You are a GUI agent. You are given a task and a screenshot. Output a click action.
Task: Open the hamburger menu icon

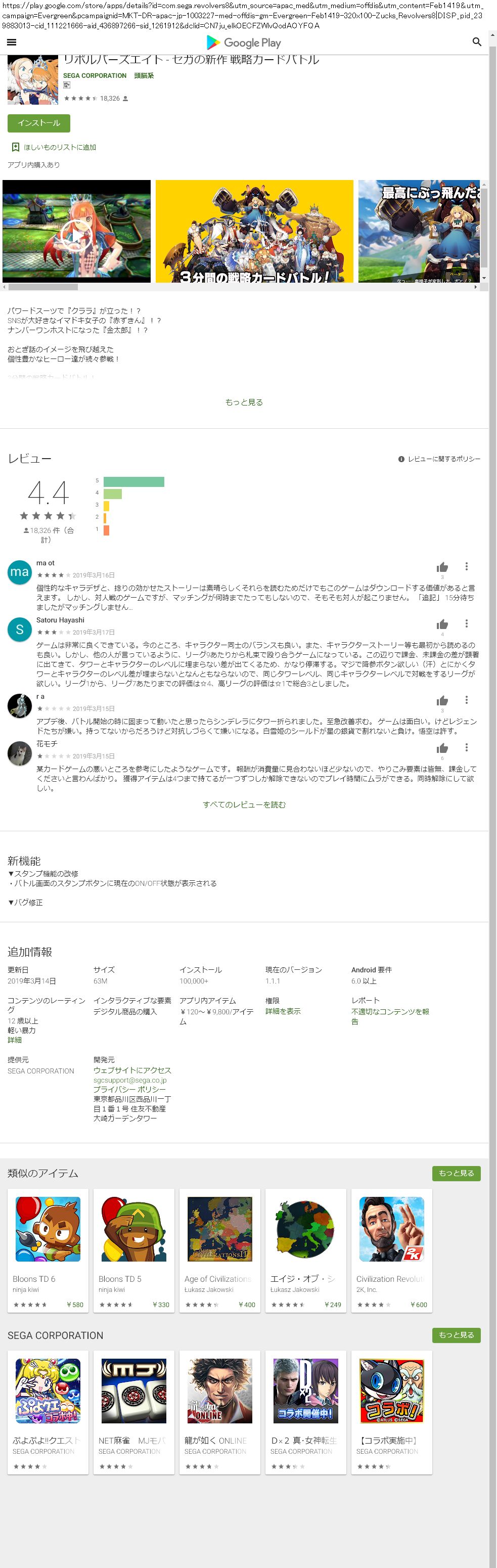coord(12,42)
